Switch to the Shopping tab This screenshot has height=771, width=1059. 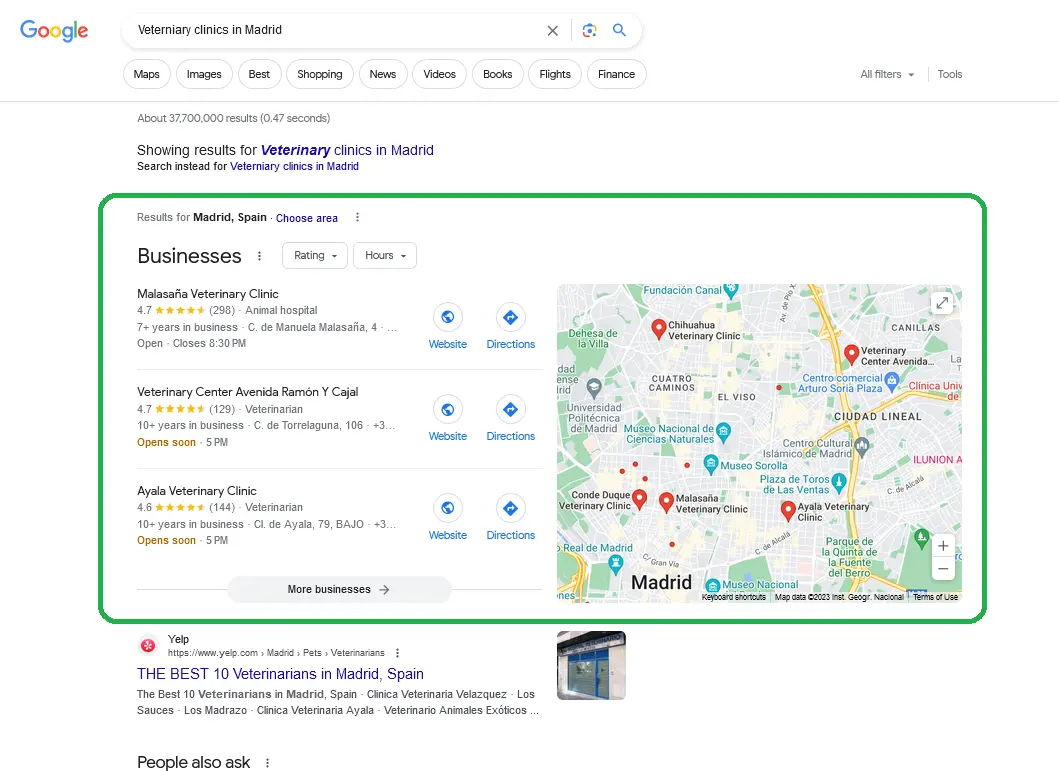pos(319,74)
